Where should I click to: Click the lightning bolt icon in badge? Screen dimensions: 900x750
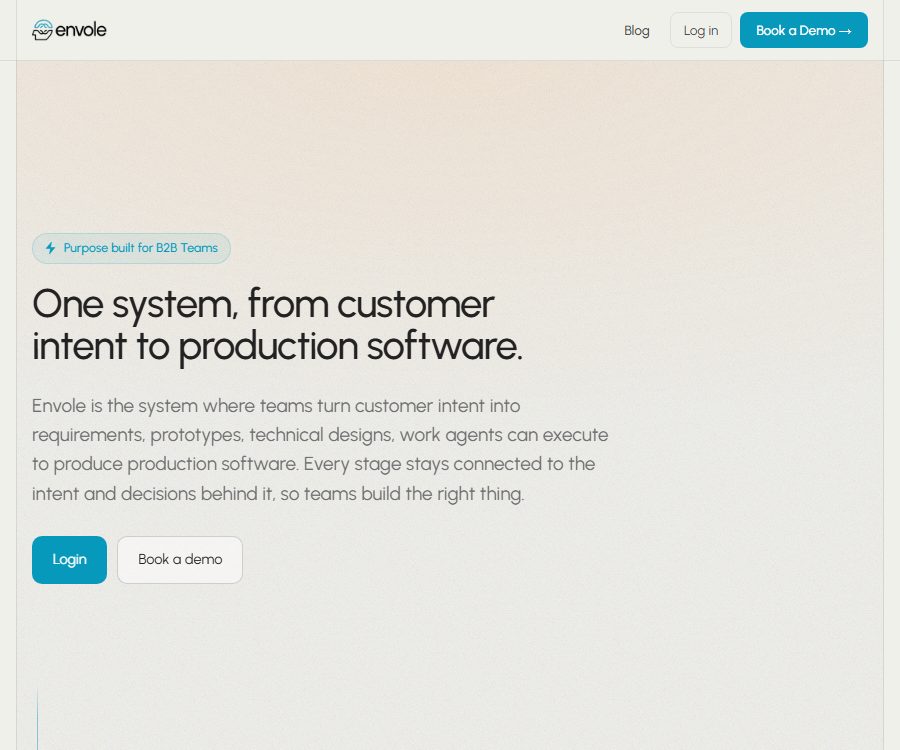[51, 248]
